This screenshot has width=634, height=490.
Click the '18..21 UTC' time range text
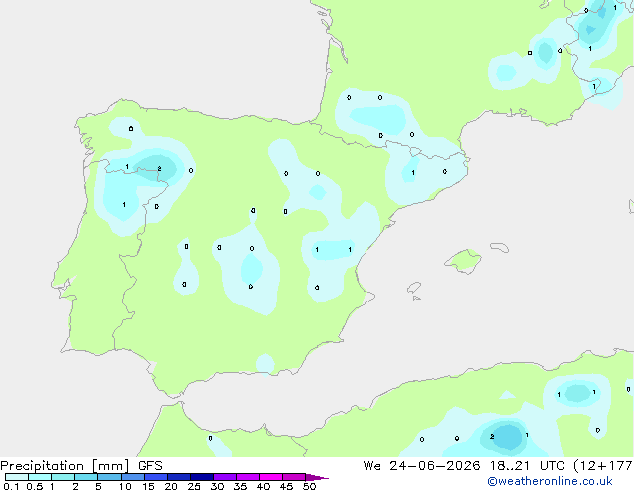pos(526,466)
